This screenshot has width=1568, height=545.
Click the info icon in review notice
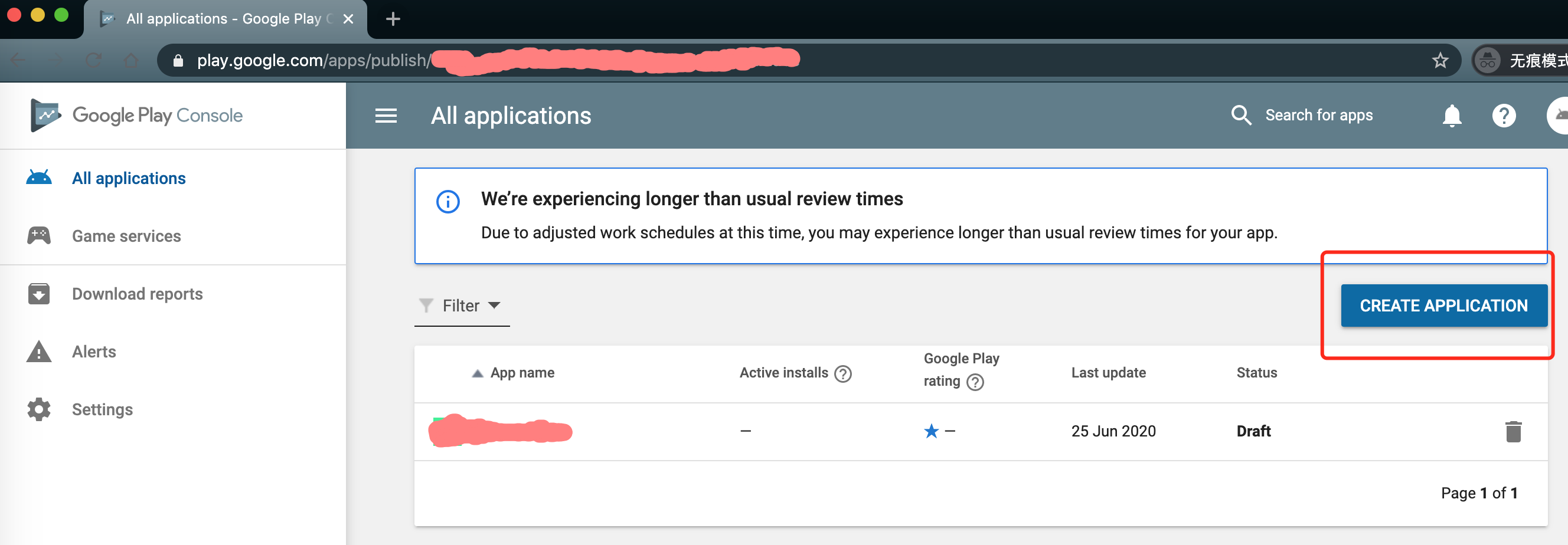[x=448, y=201]
